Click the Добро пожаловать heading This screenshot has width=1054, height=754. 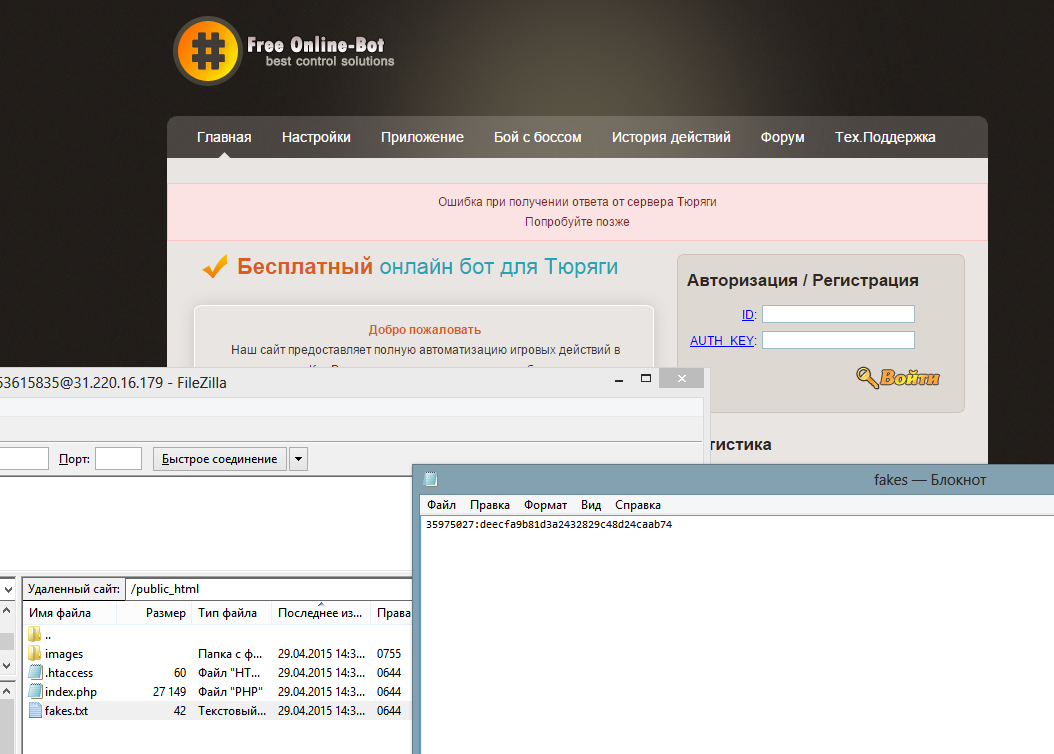(424, 330)
